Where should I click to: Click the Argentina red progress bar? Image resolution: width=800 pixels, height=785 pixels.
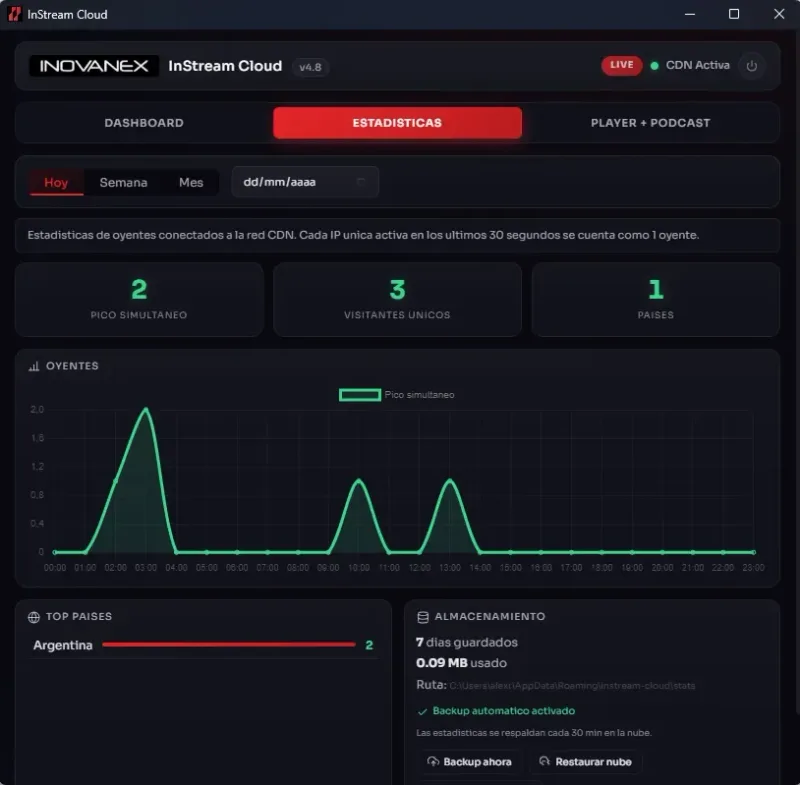(229, 645)
